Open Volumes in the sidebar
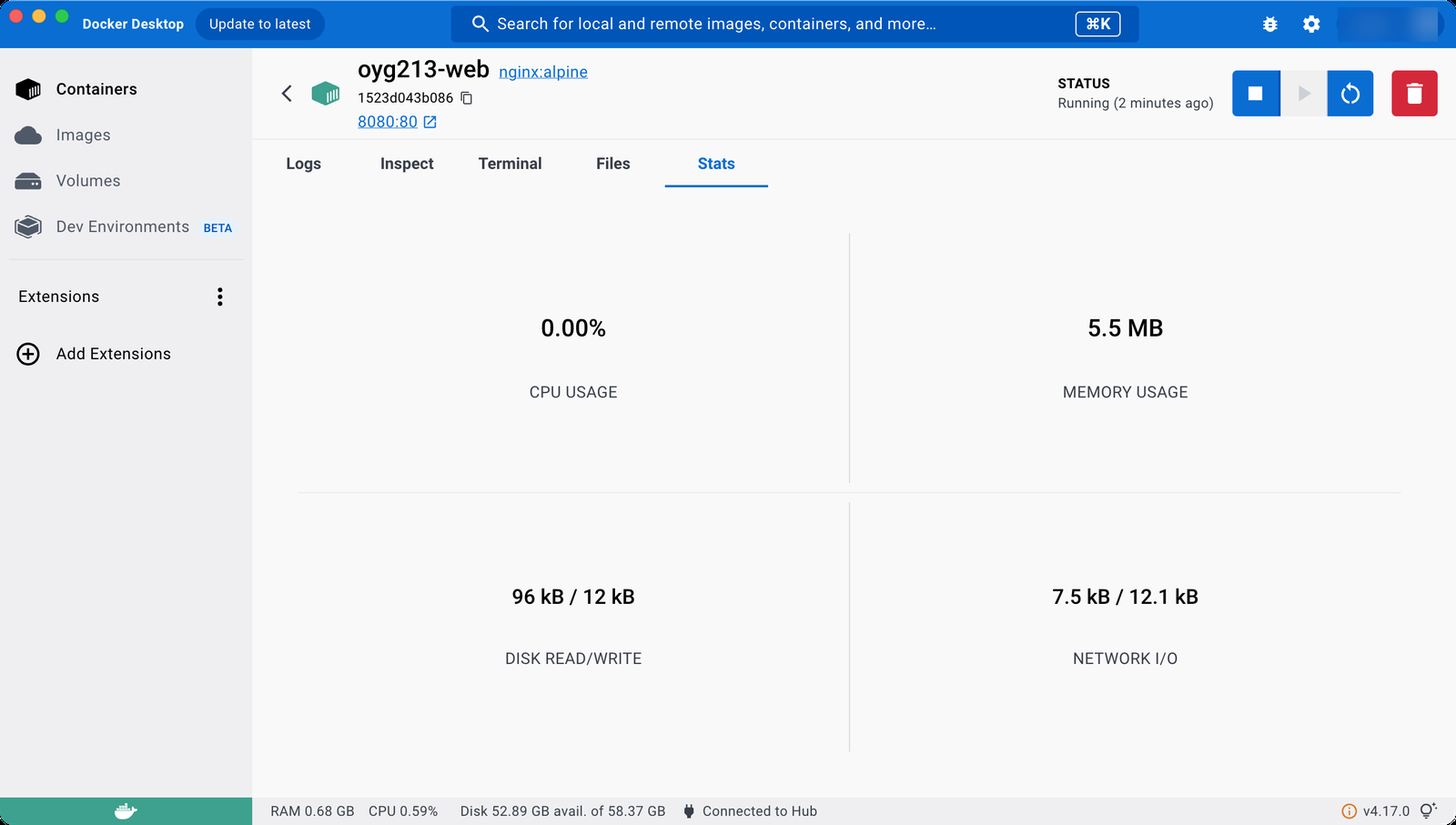 point(126,181)
